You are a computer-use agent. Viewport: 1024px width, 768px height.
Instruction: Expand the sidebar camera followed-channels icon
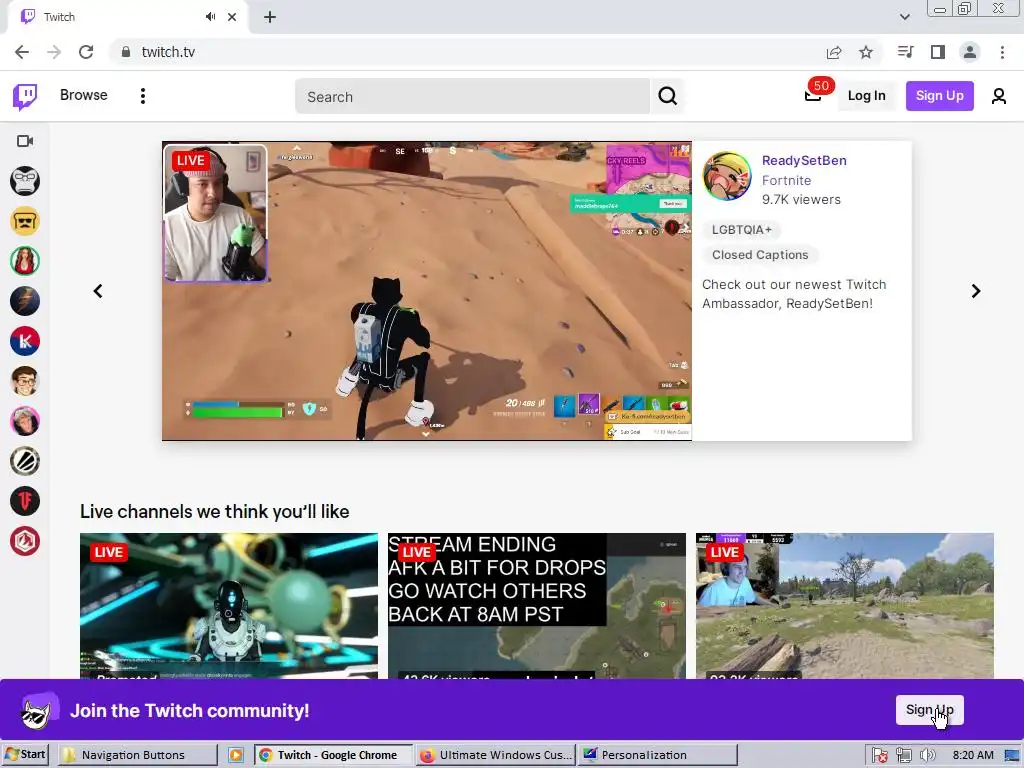point(25,141)
